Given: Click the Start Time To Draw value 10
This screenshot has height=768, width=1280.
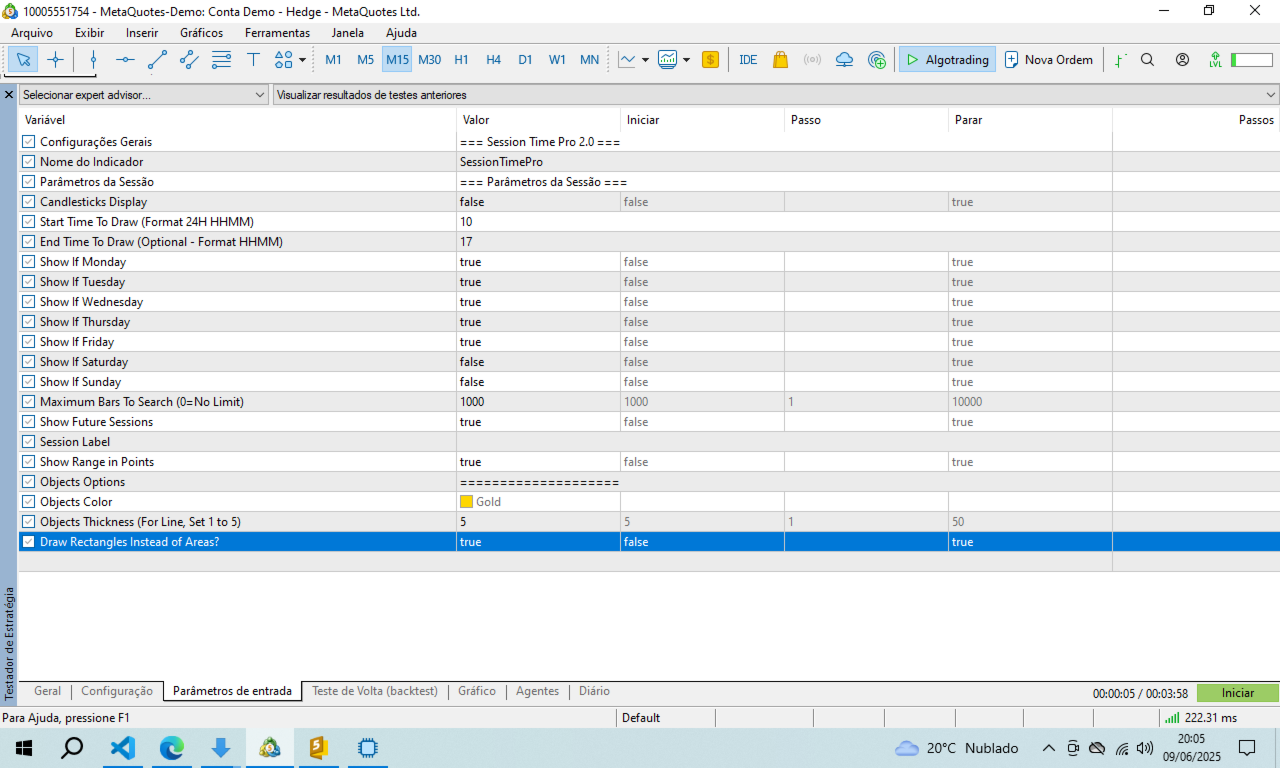Looking at the screenshot, I should tap(466, 222).
